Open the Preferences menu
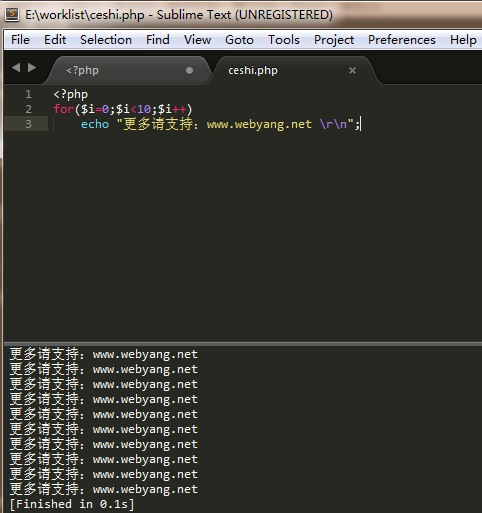Image resolution: width=482 pixels, height=513 pixels. coord(402,40)
